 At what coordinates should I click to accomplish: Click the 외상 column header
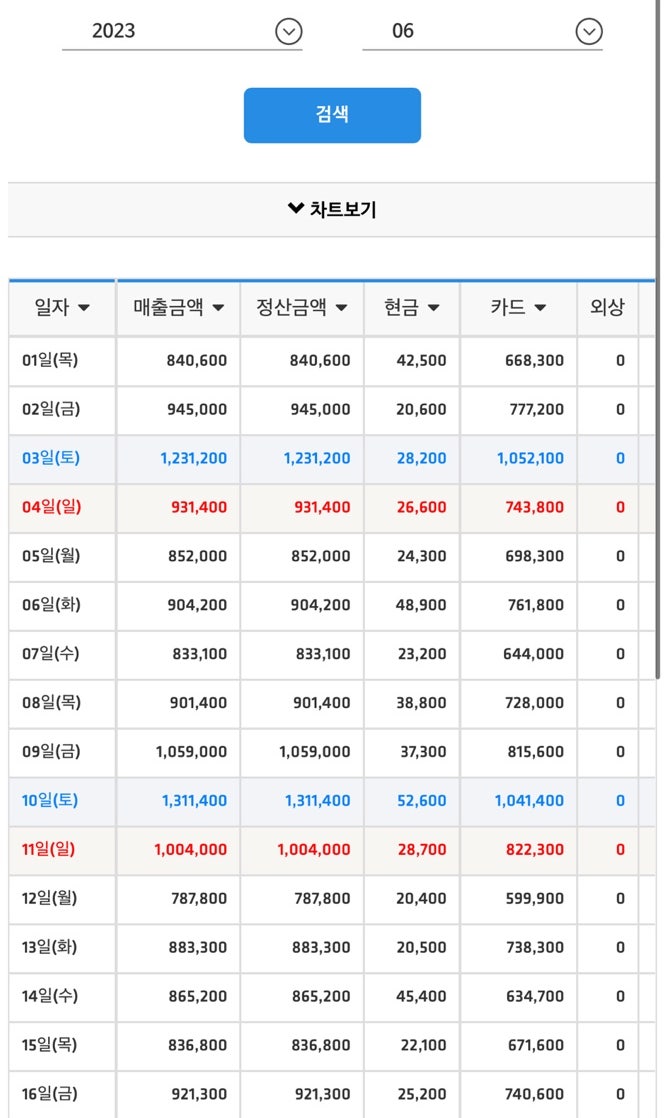pyautogui.click(x=606, y=308)
